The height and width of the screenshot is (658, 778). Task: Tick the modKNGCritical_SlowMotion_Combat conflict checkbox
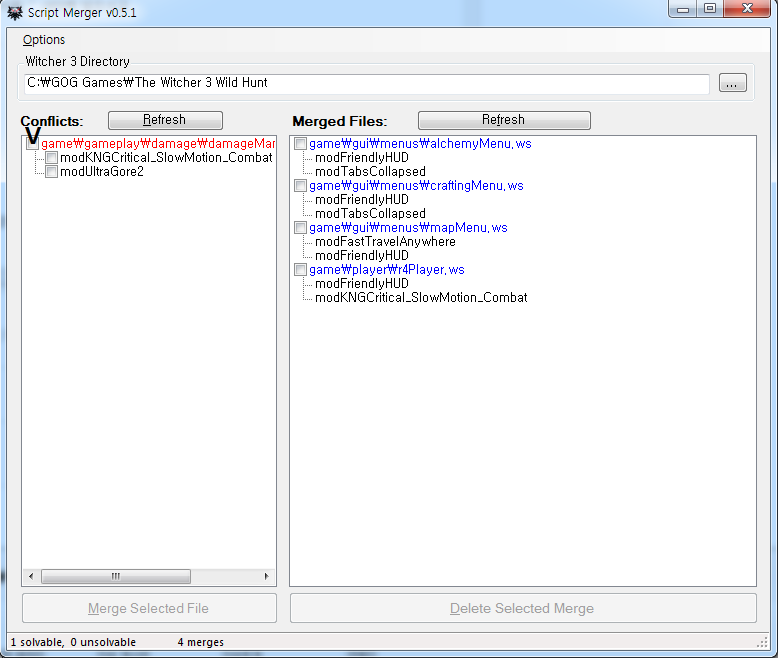click(51, 158)
